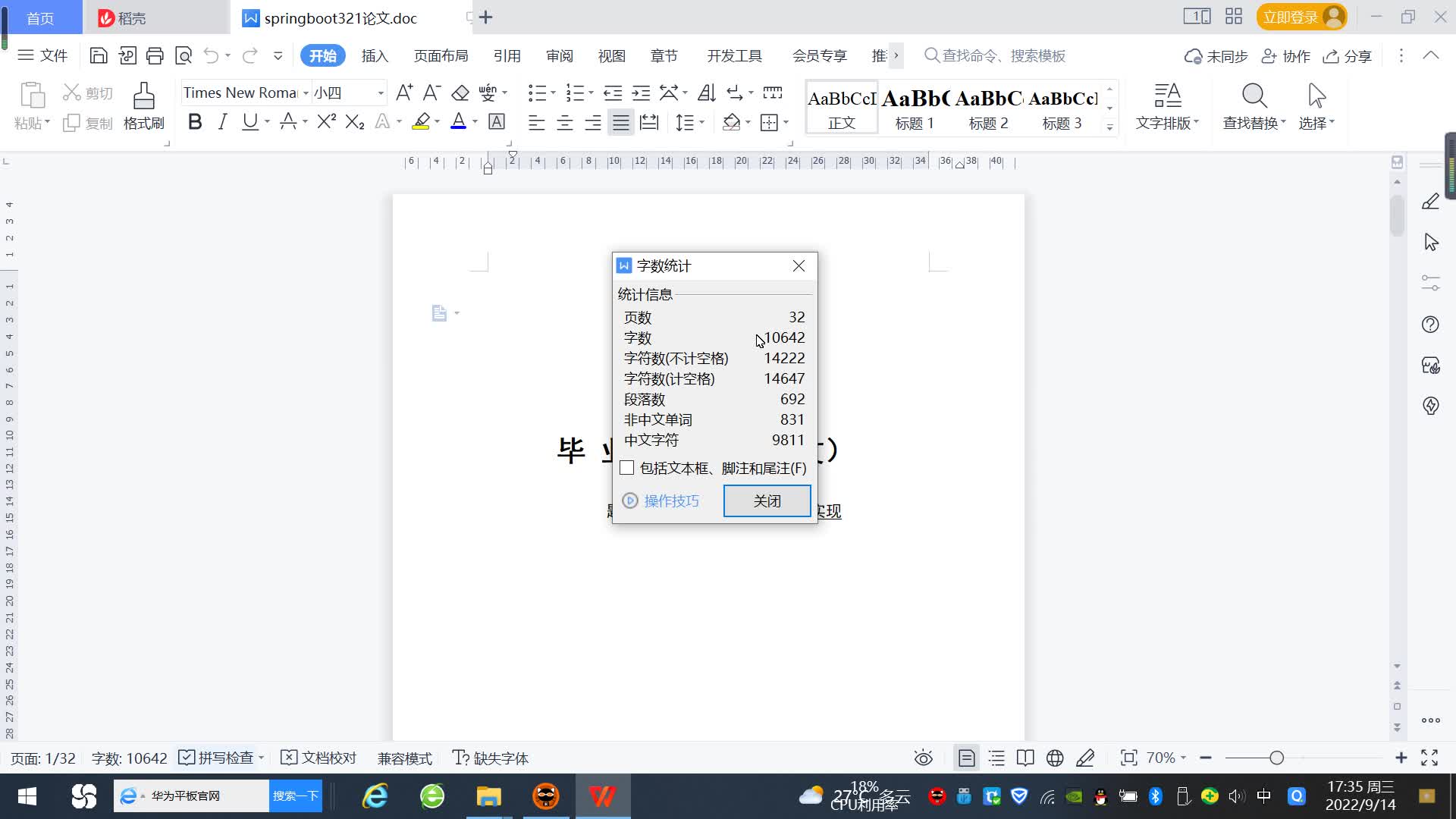Viewport: 1456px width, 819px height.
Task: Increase font size with A+ icon
Action: click(404, 93)
